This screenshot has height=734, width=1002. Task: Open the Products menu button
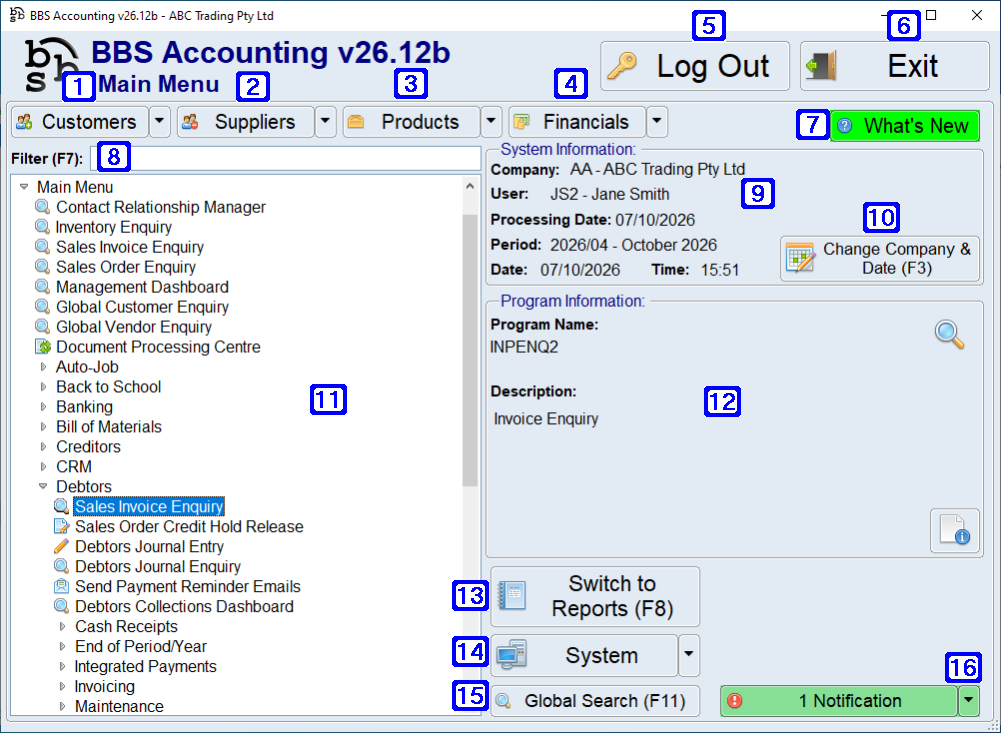point(411,121)
